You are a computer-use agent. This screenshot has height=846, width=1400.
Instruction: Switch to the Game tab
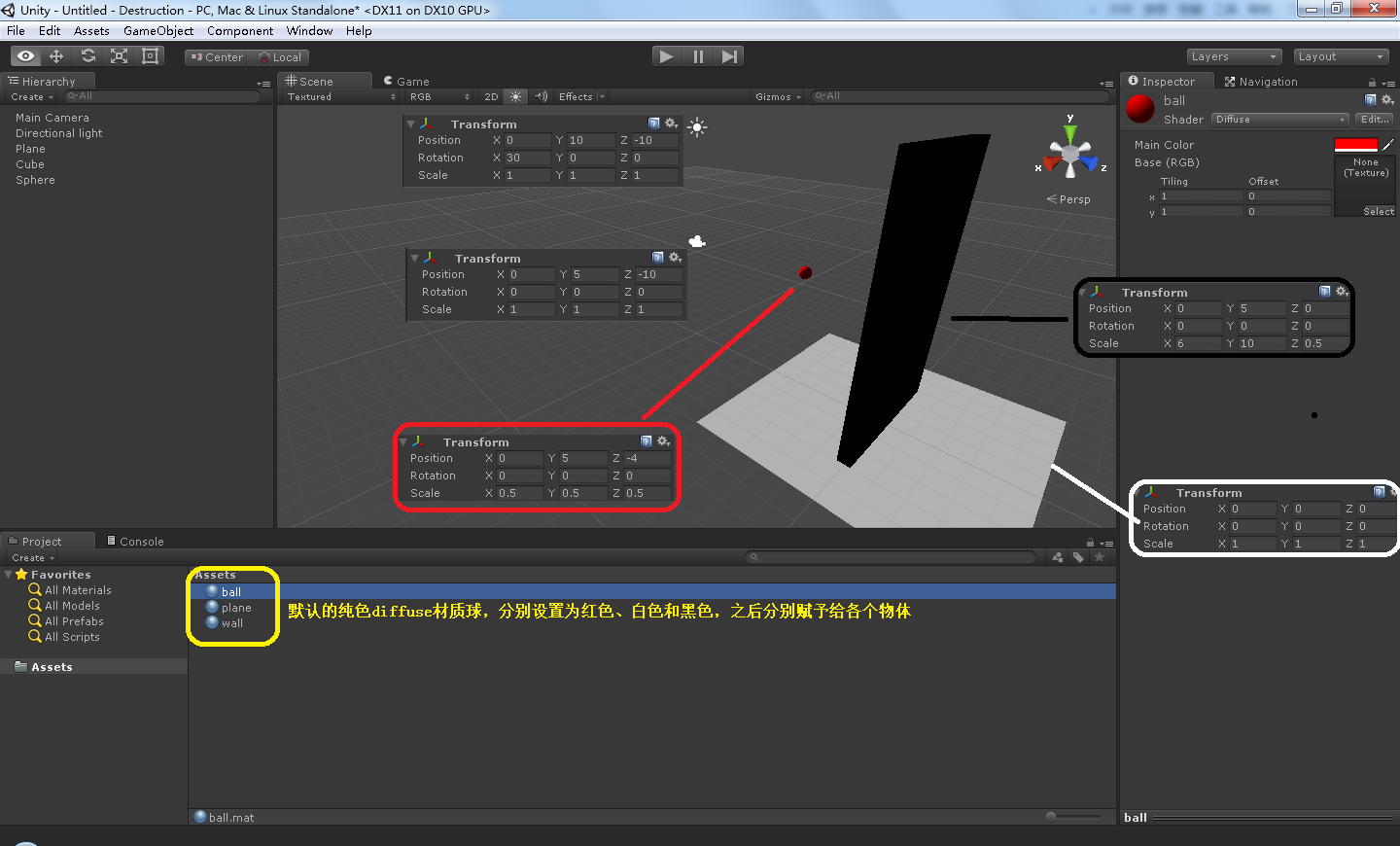tap(406, 82)
